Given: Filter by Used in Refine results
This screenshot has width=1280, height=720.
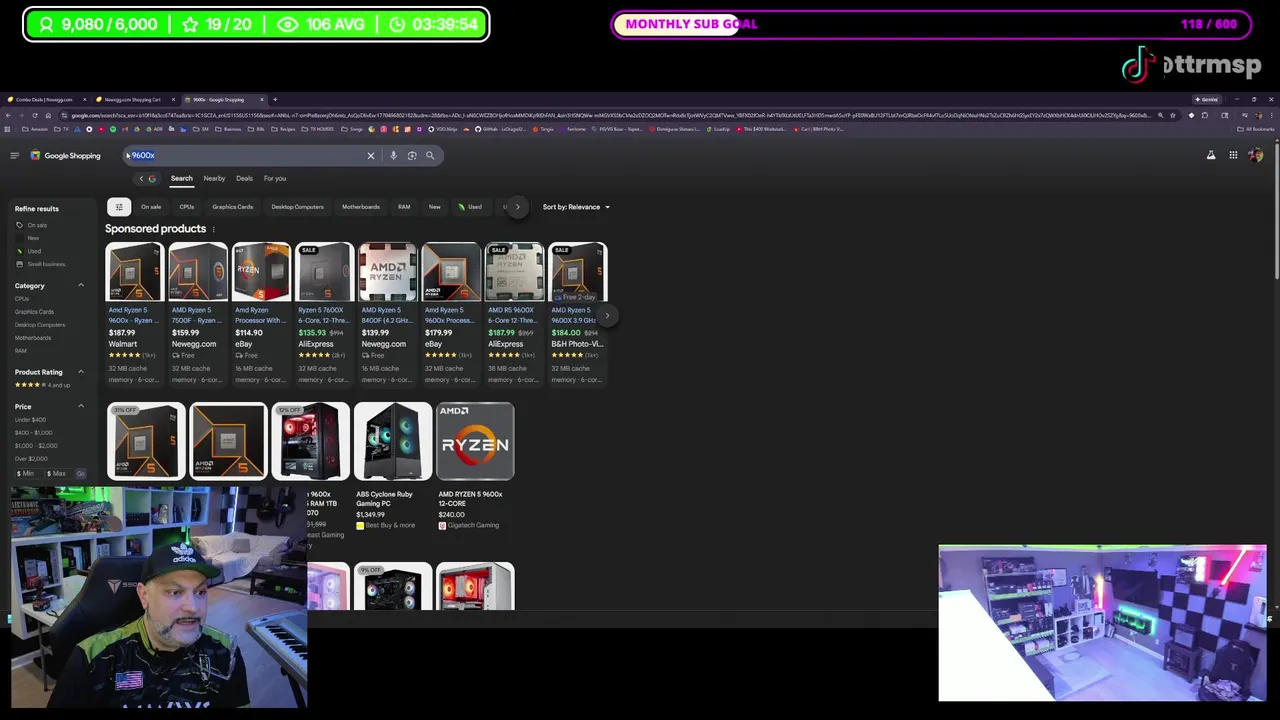Looking at the screenshot, I should [x=29, y=251].
